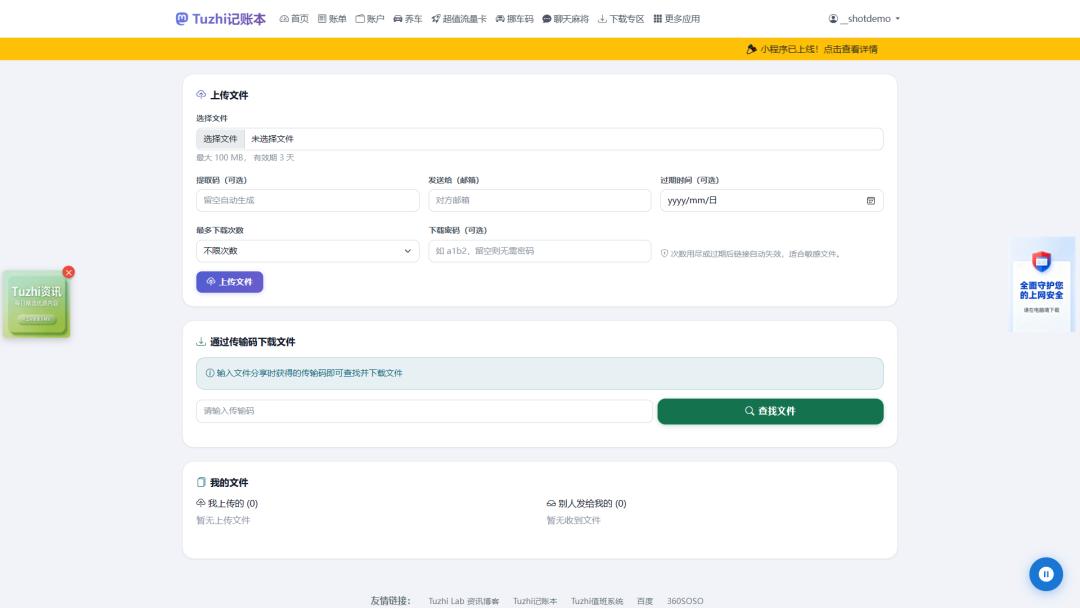This screenshot has height=608, width=1080.
Task: Click the blue round pause button
Action: (1046, 574)
